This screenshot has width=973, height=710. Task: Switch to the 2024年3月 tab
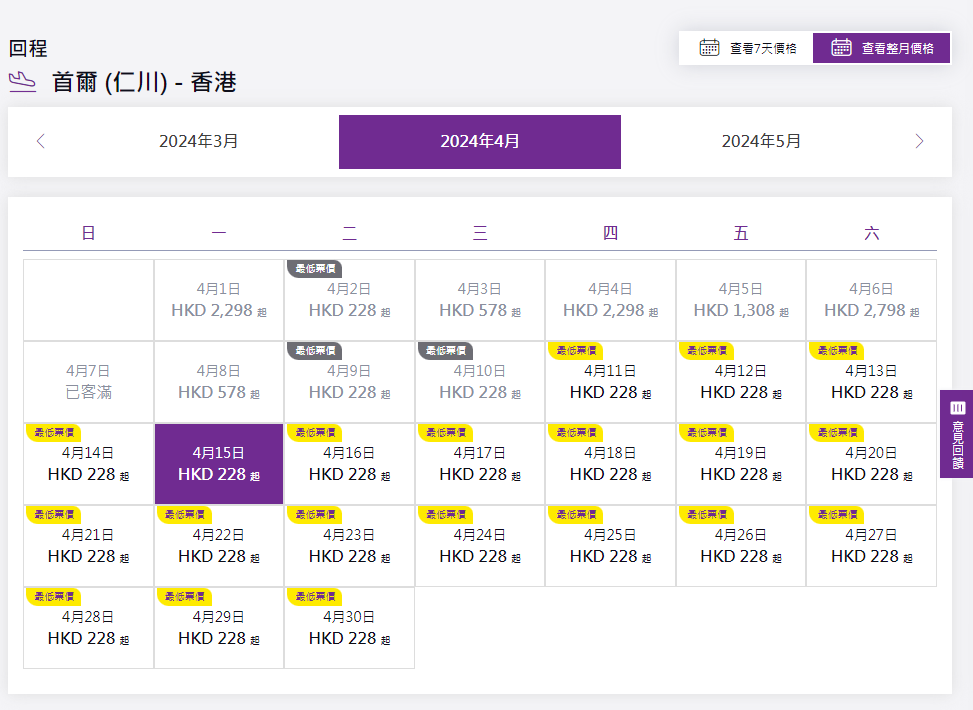[x=198, y=141]
